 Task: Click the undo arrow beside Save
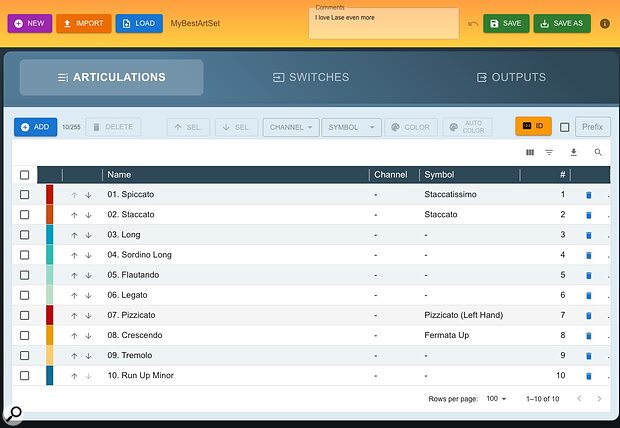(472, 23)
